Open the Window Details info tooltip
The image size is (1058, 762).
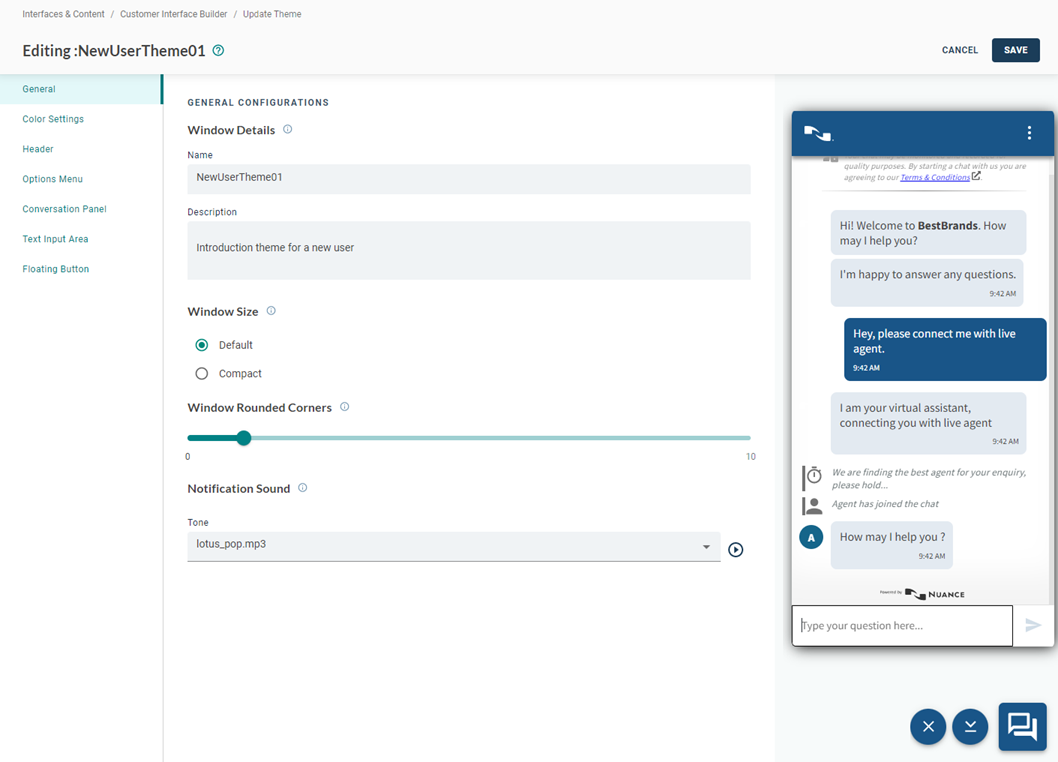(287, 130)
